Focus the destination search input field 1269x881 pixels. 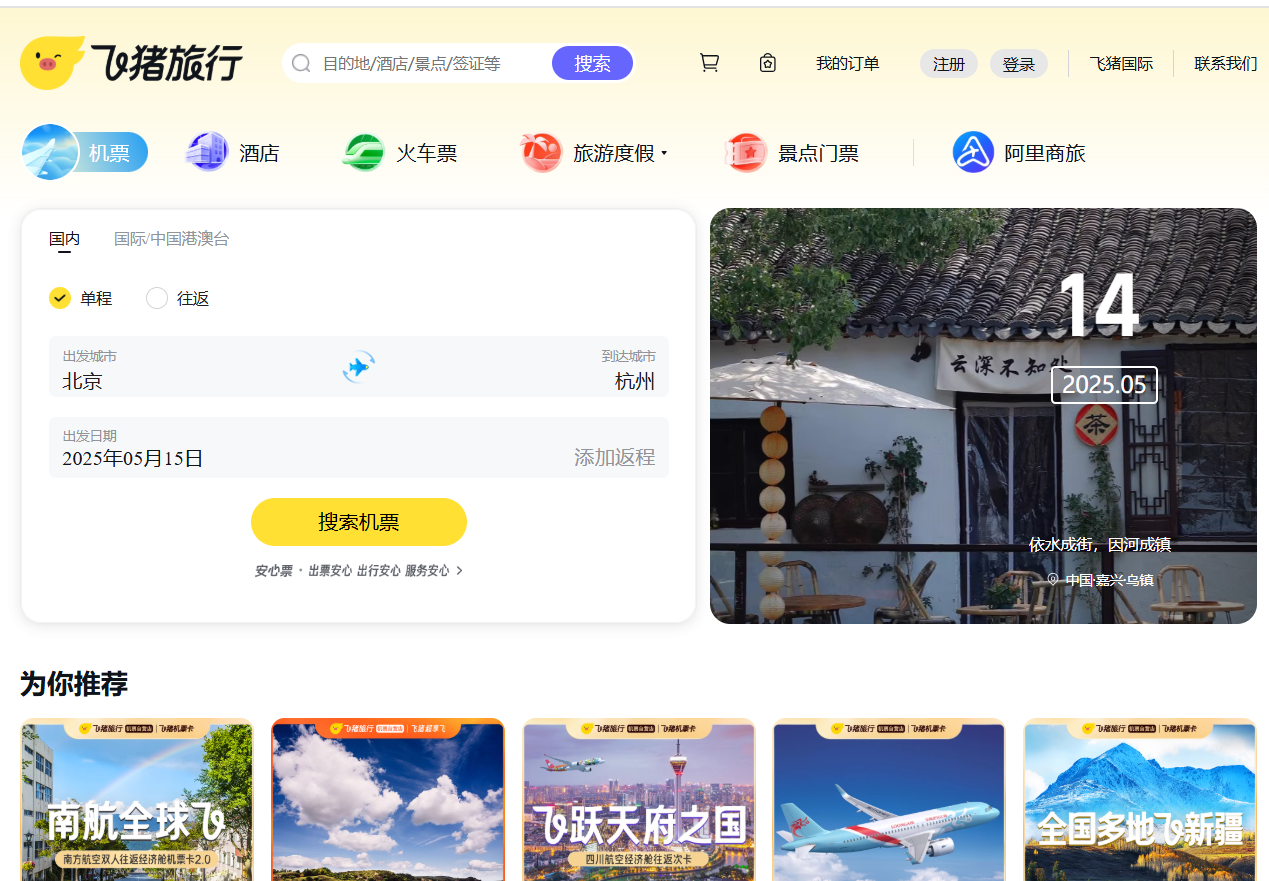434,64
